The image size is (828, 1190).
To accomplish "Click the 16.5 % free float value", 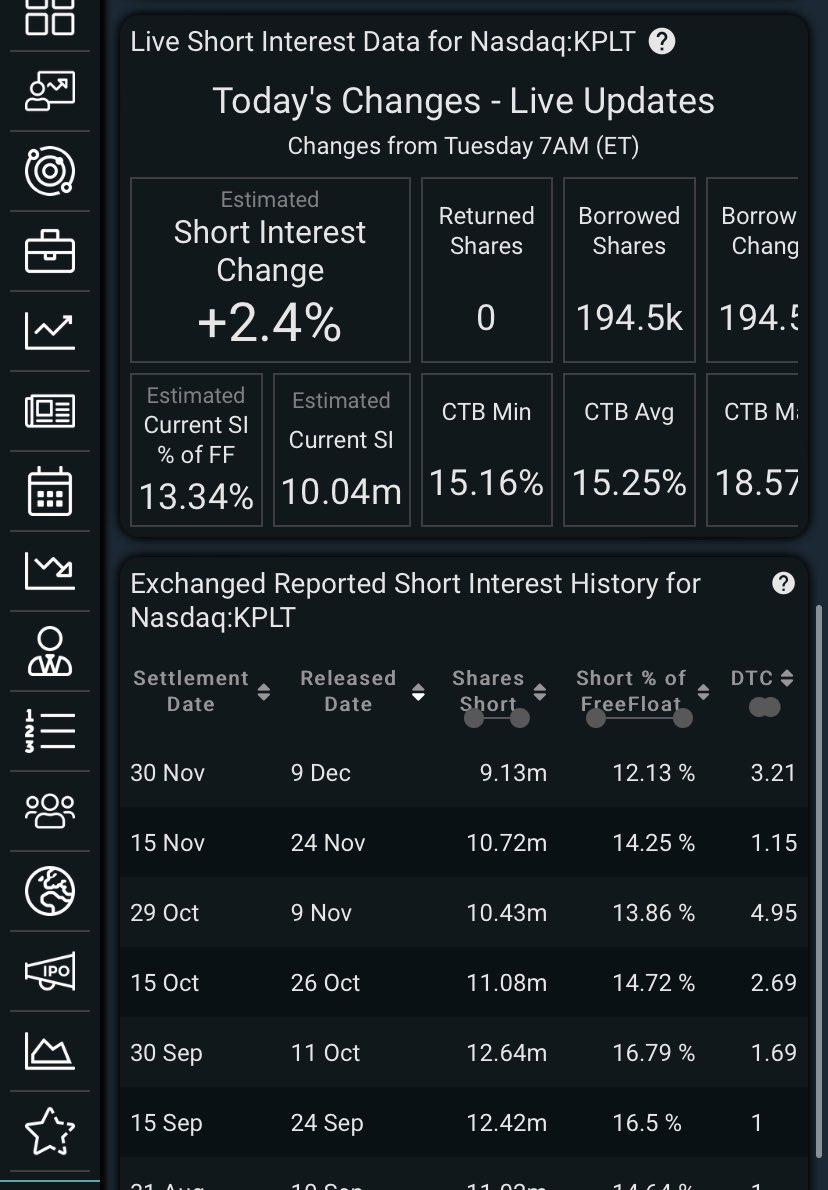I will point(647,1122).
